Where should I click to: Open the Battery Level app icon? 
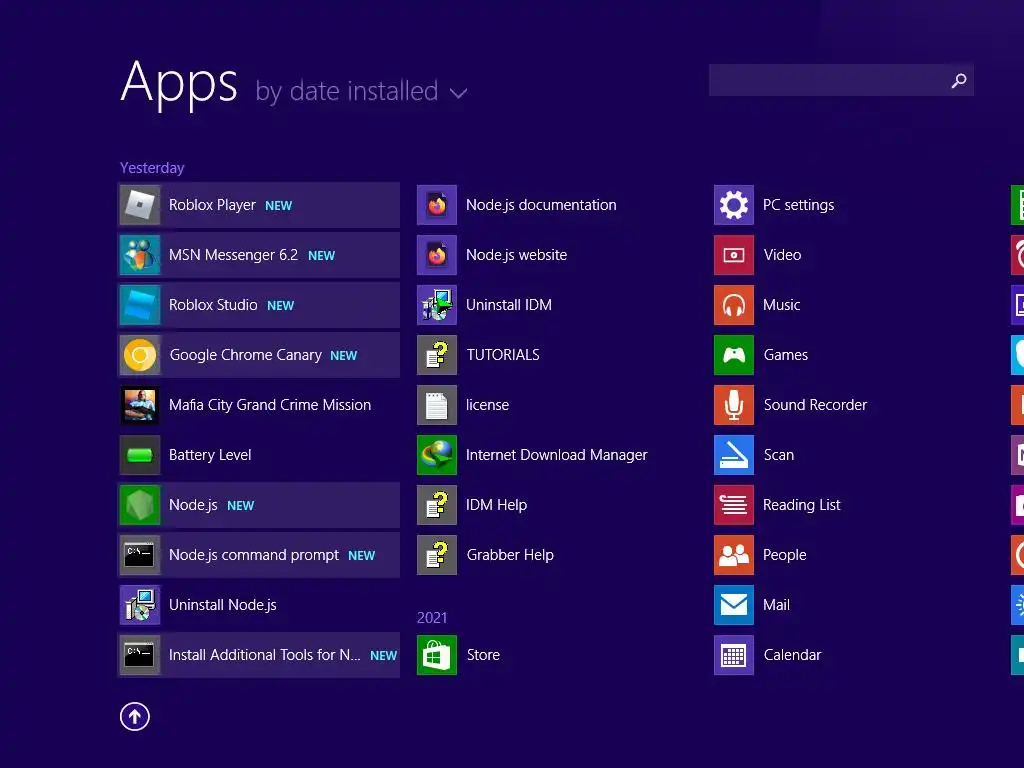point(140,455)
